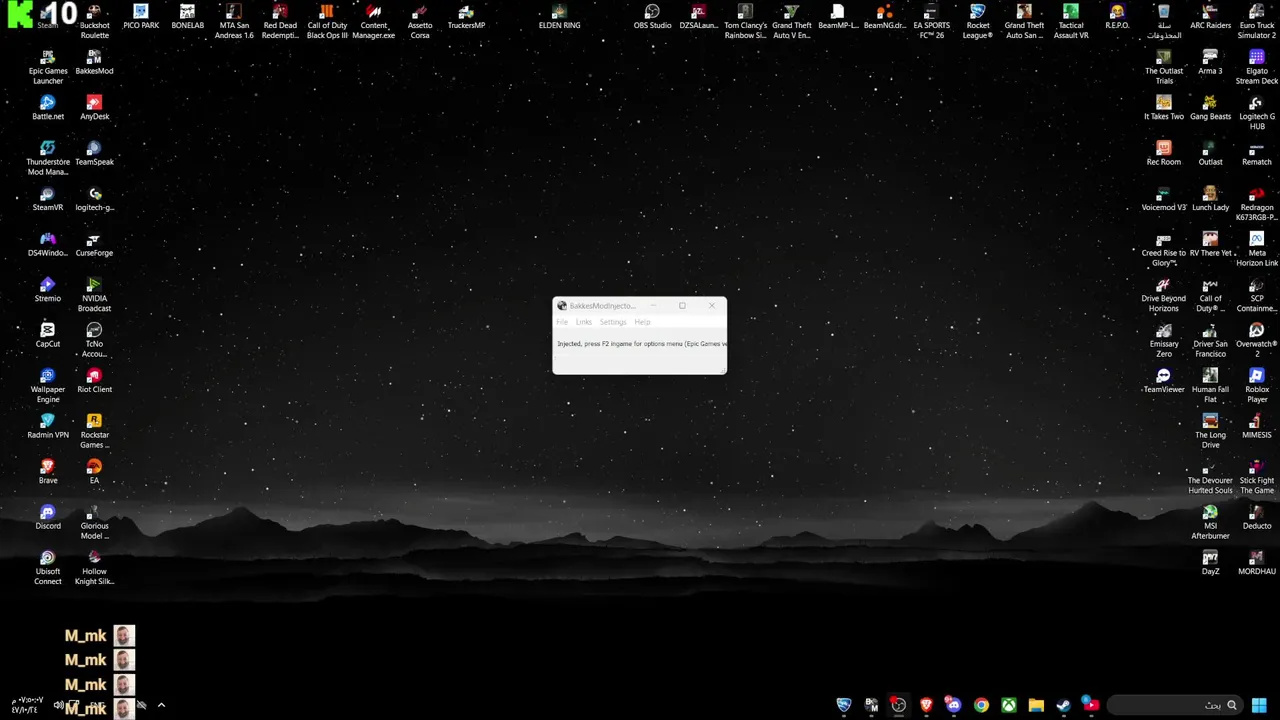Open the Windows Start button in taskbar
The image size is (1280, 720).
(x=1259, y=705)
